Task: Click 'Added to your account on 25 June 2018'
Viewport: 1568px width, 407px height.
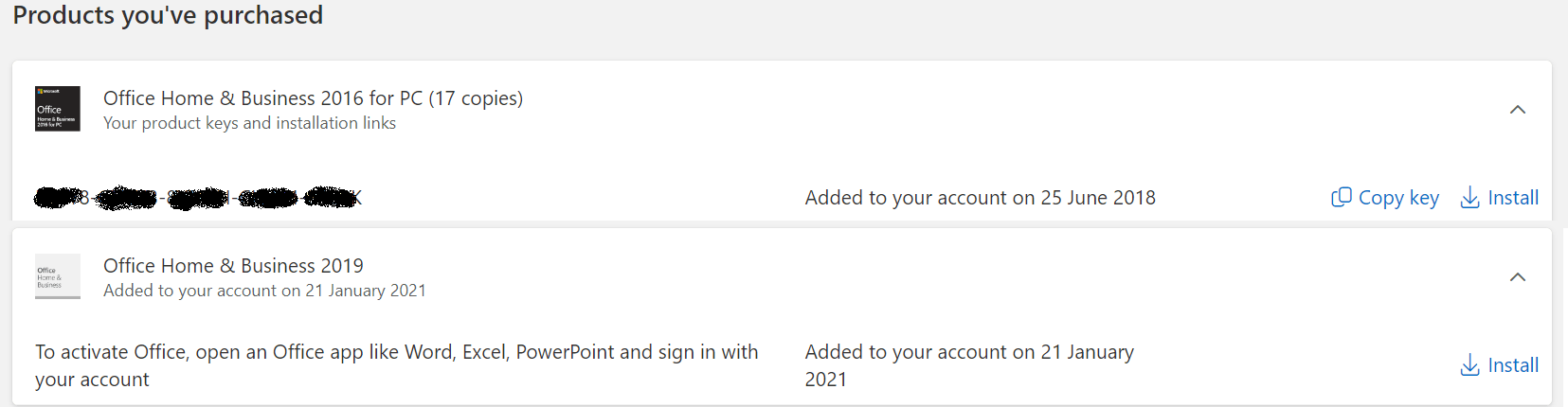Action: (980, 198)
